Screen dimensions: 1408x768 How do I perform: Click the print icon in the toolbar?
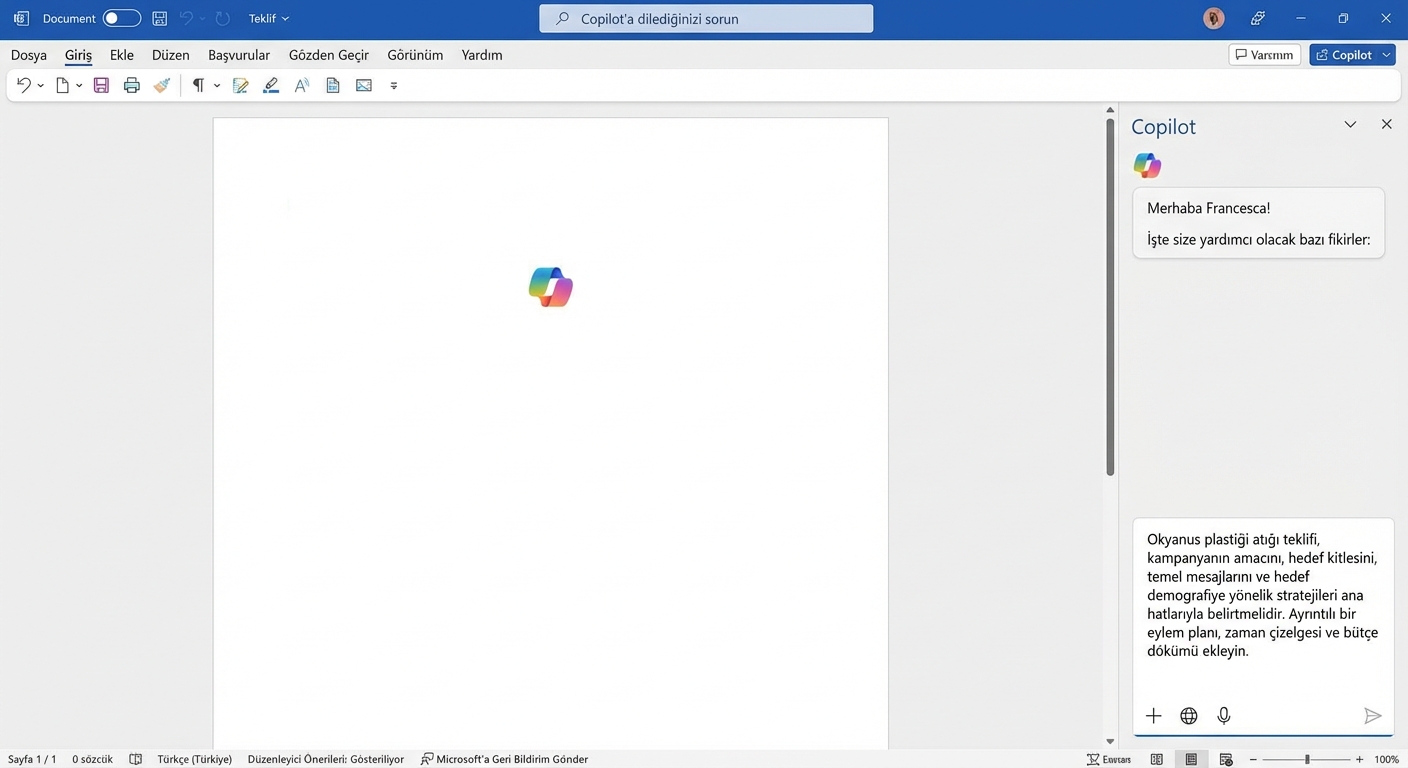click(131, 86)
